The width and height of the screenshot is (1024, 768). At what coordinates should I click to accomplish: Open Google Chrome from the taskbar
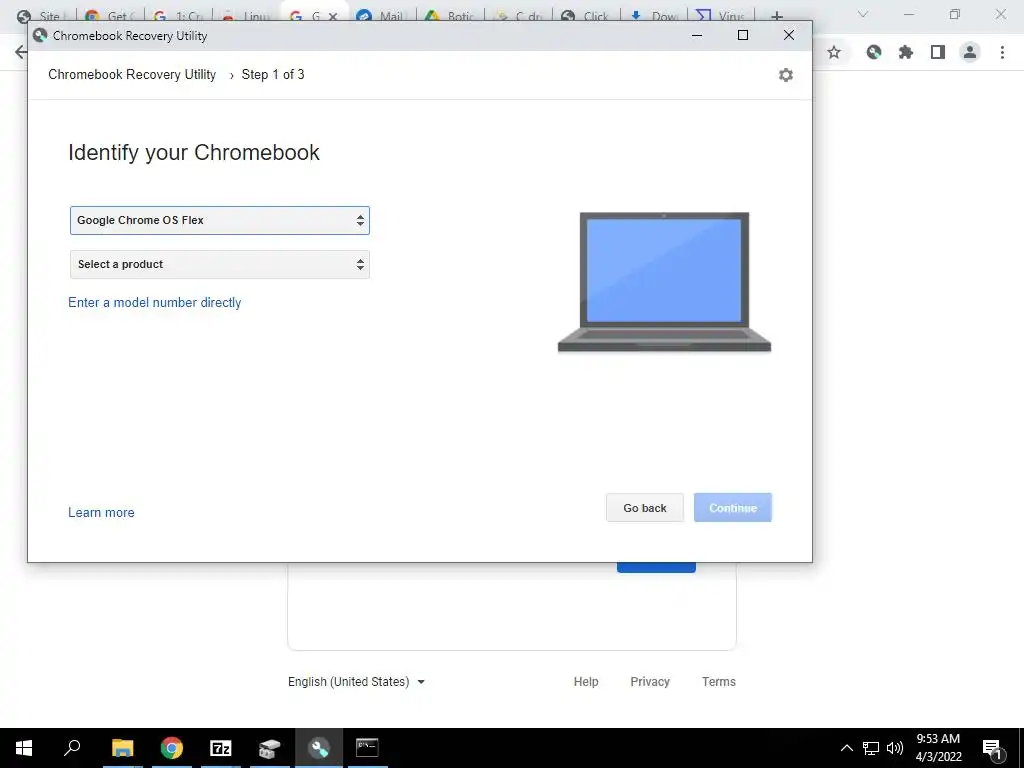[x=172, y=748]
